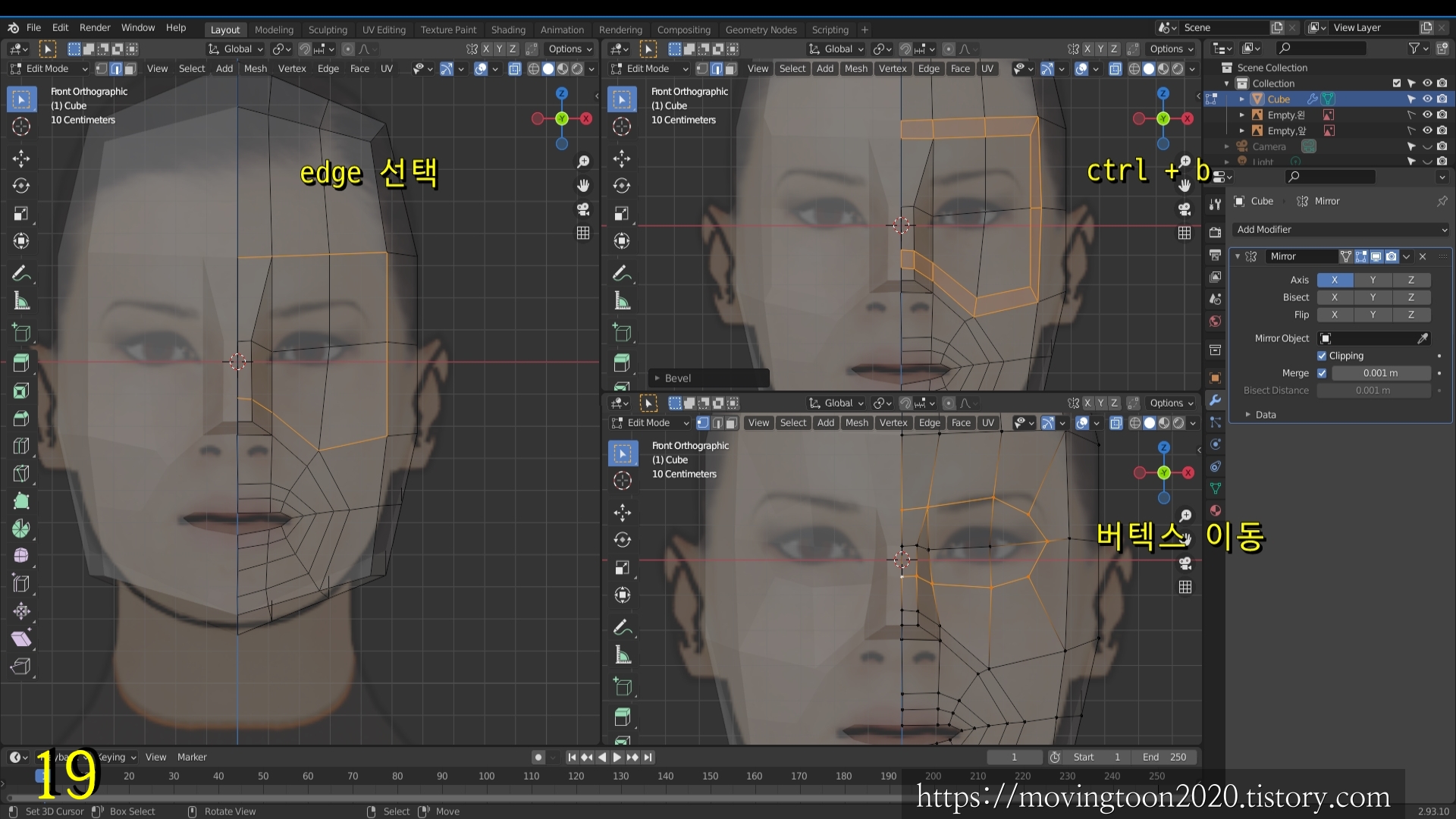Select the Edge Slide tool in left viewport

pyautogui.click(x=21, y=584)
